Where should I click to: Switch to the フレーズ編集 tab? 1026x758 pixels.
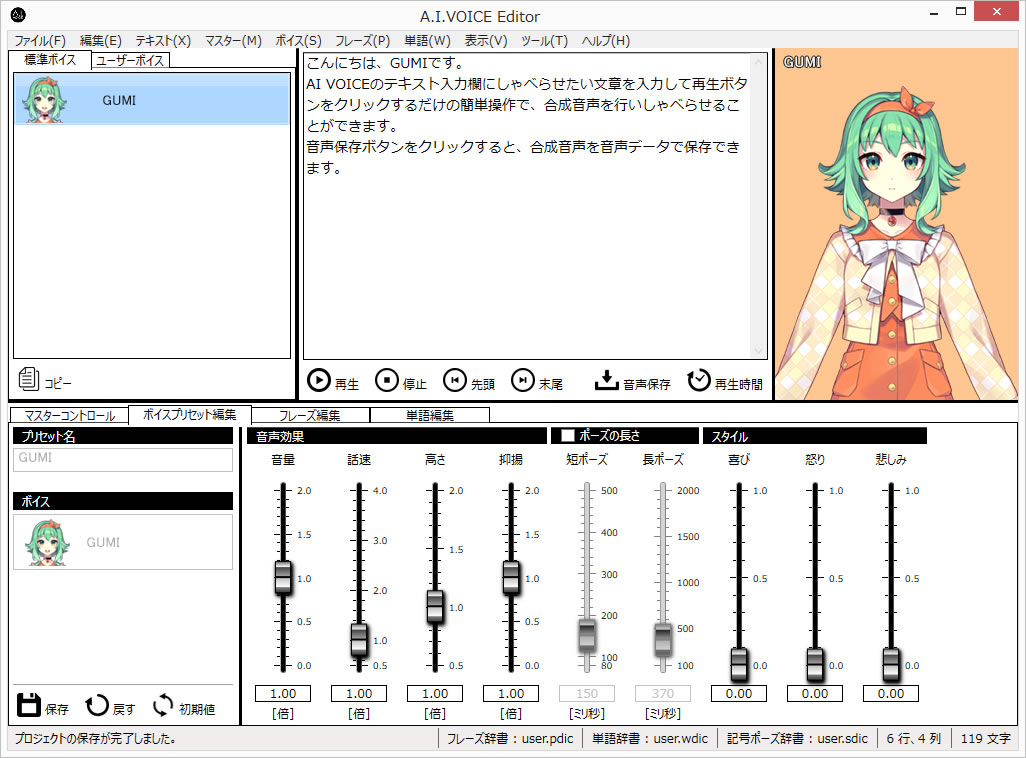[x=310, y=416]
